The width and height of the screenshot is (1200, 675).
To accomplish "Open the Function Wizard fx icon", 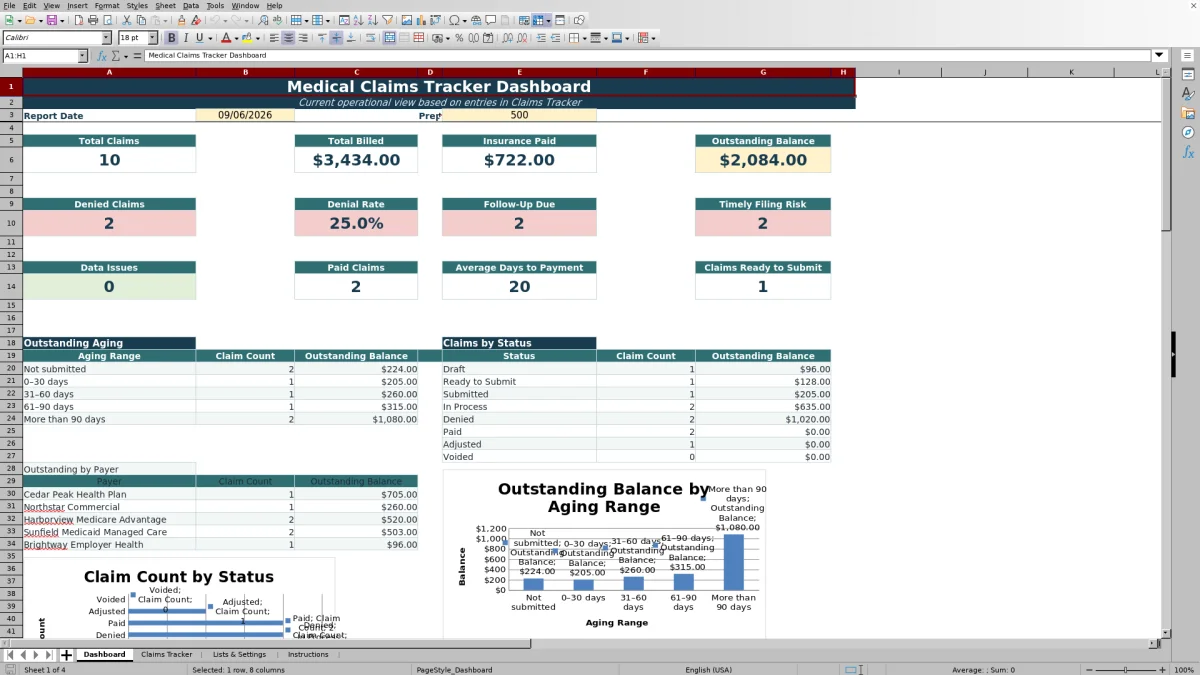I will [x=101, y=56].
